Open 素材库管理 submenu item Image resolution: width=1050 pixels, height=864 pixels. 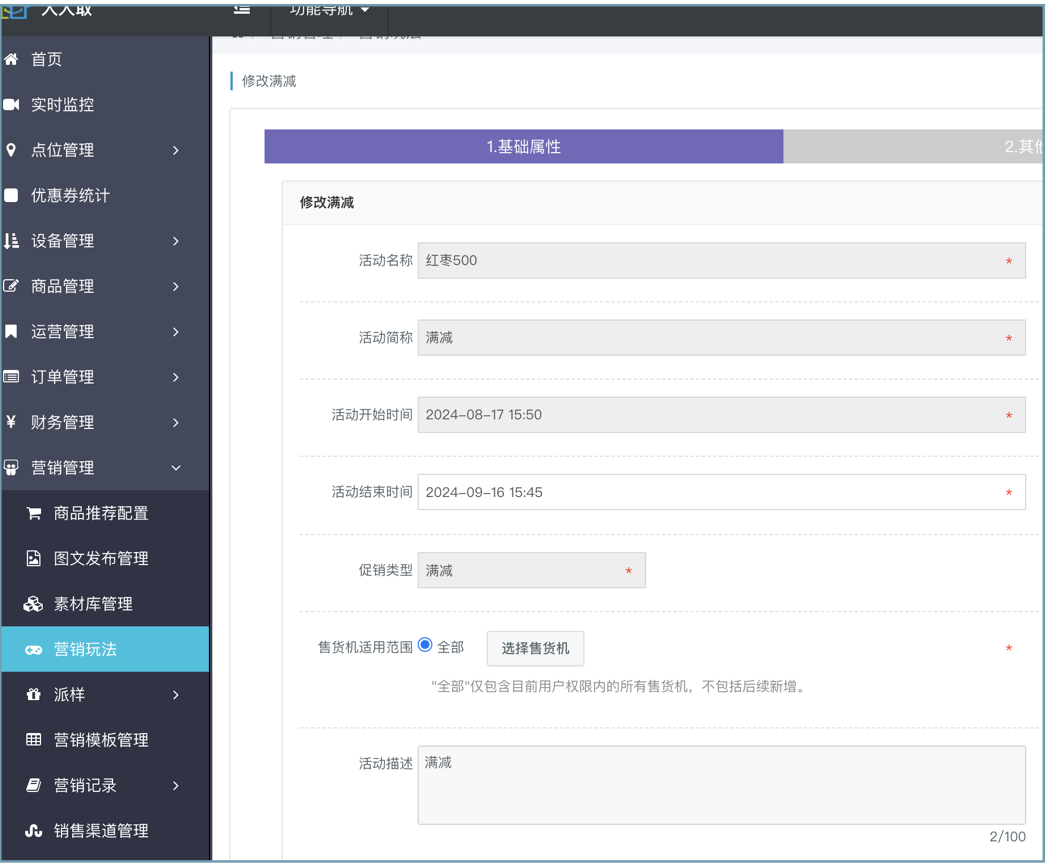click(105, 604)
